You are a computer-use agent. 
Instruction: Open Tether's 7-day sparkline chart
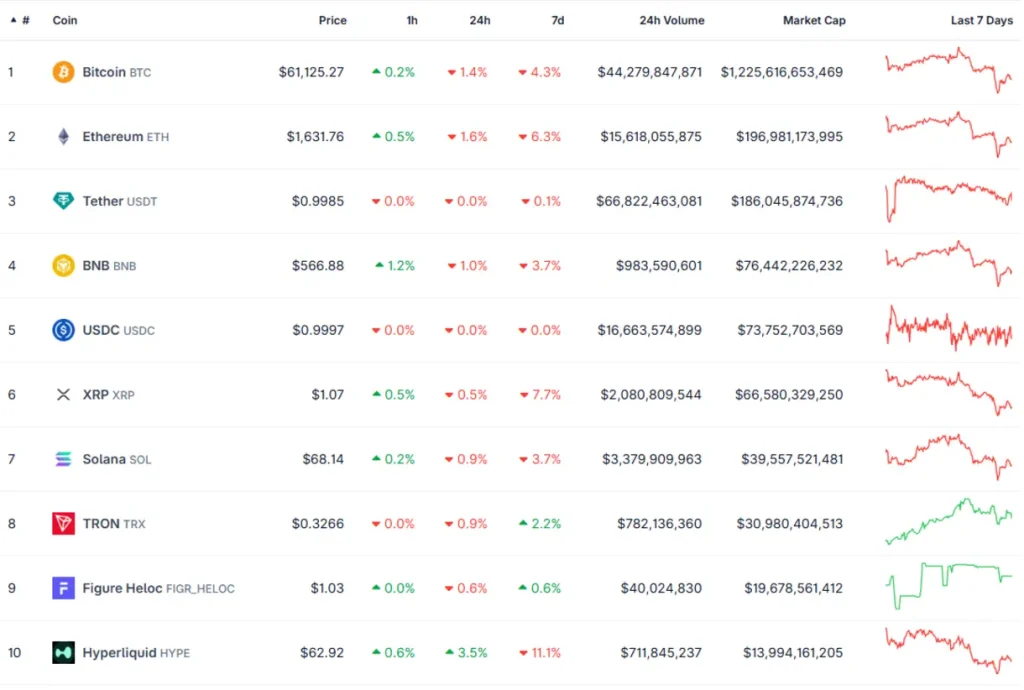[x=949, y=198]
